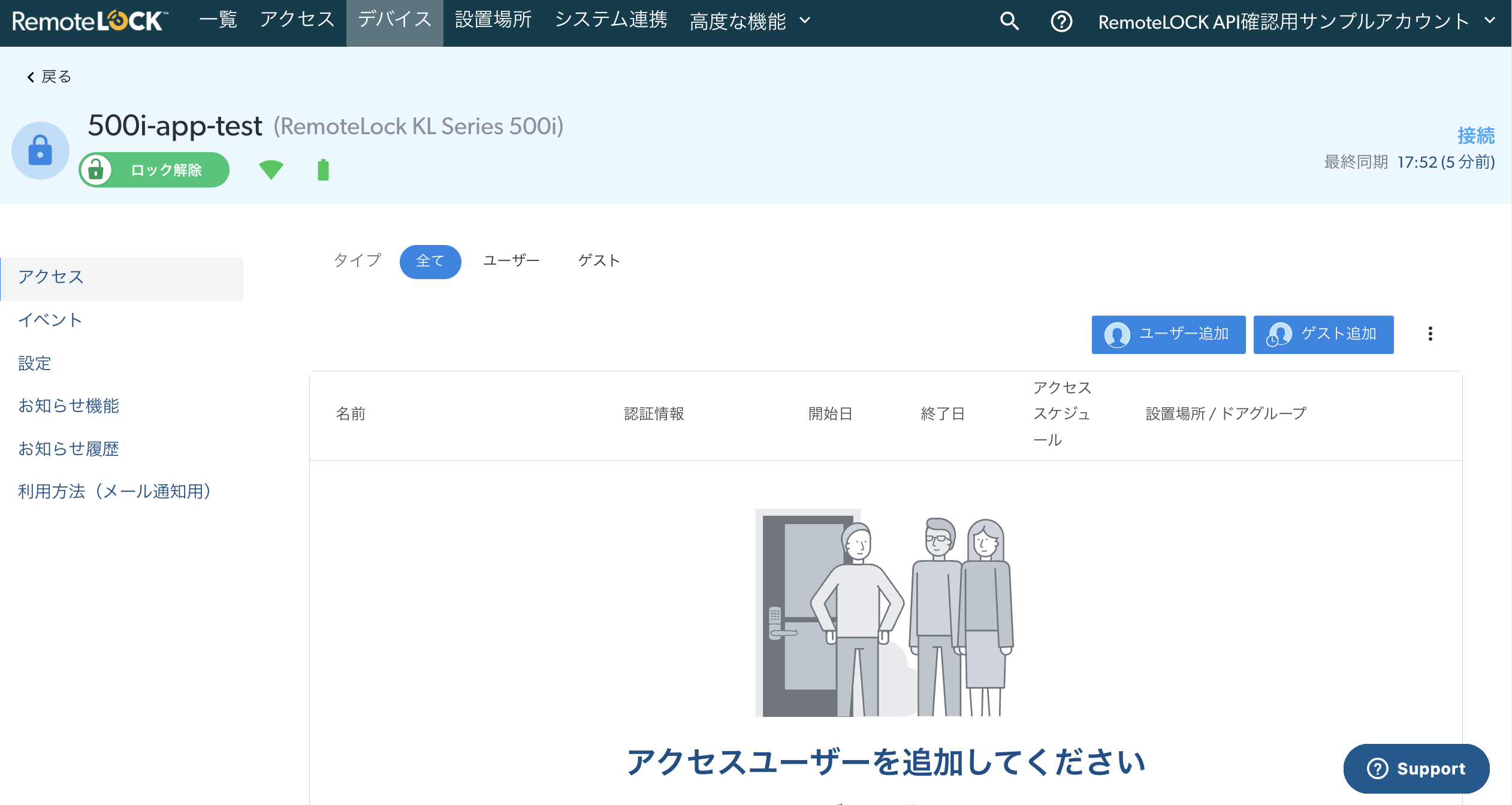Screen dimensions: 1512x805
Task: Open the 一覧 nav item
Action: tap(218, 20)
